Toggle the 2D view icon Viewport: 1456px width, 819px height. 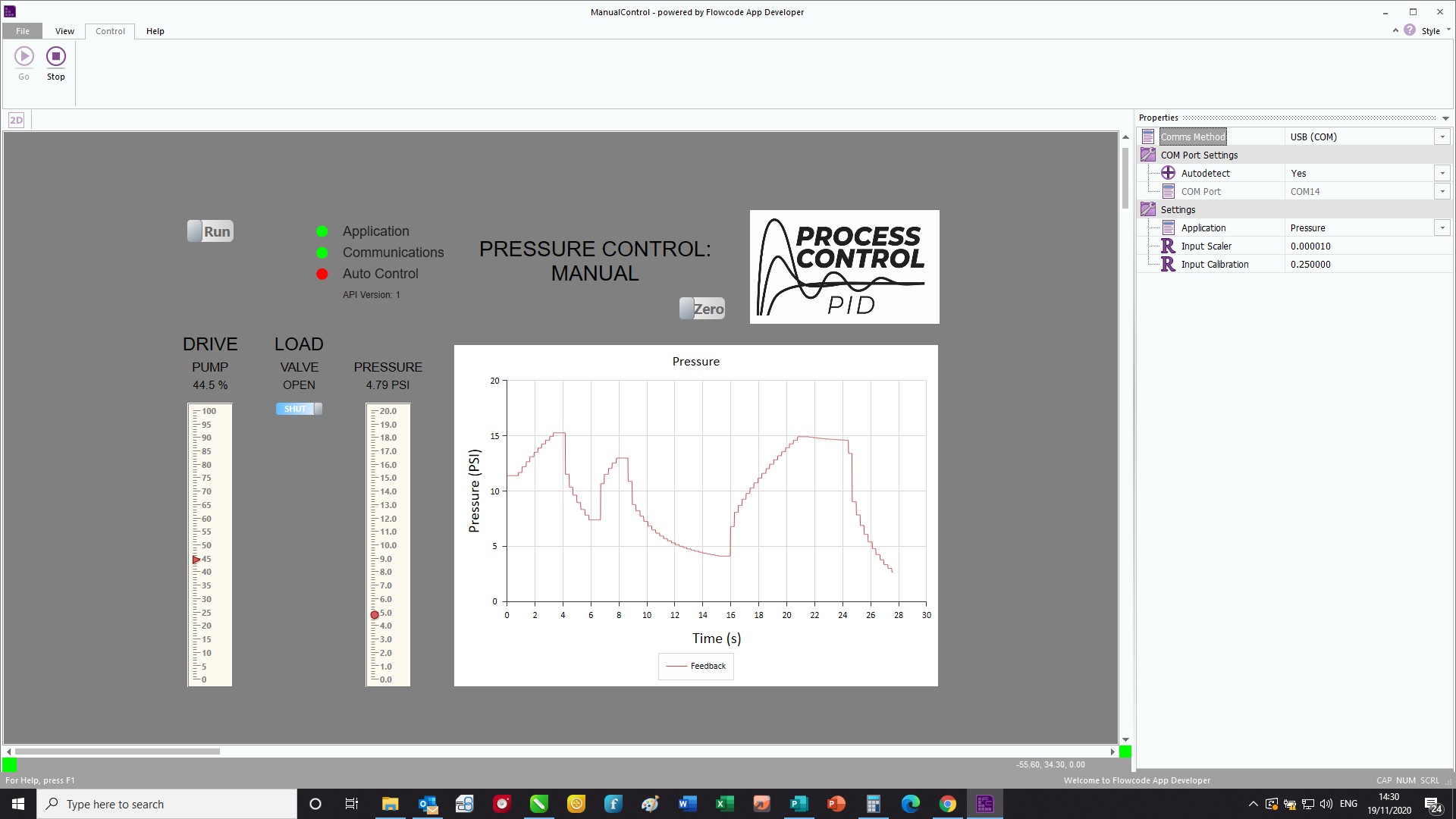coord(16,120)
